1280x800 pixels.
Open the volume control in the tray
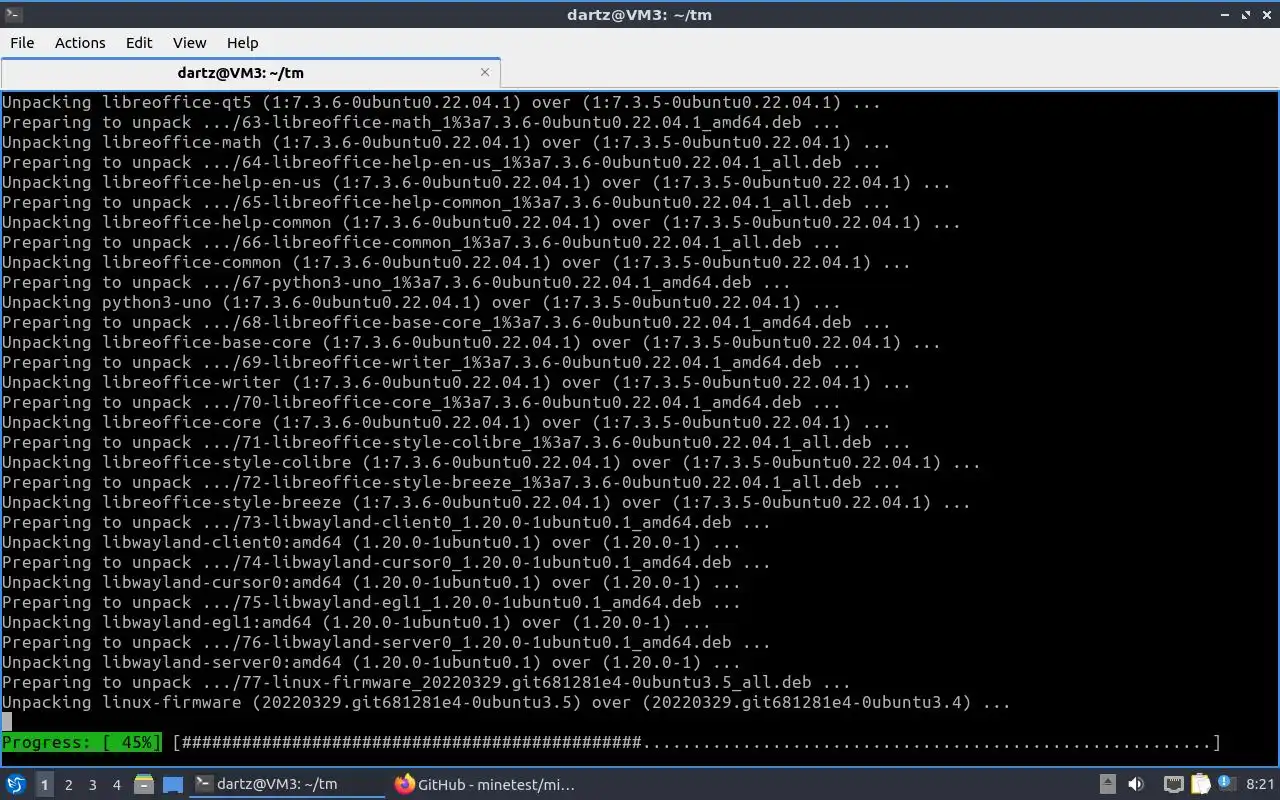[1136, 785]
